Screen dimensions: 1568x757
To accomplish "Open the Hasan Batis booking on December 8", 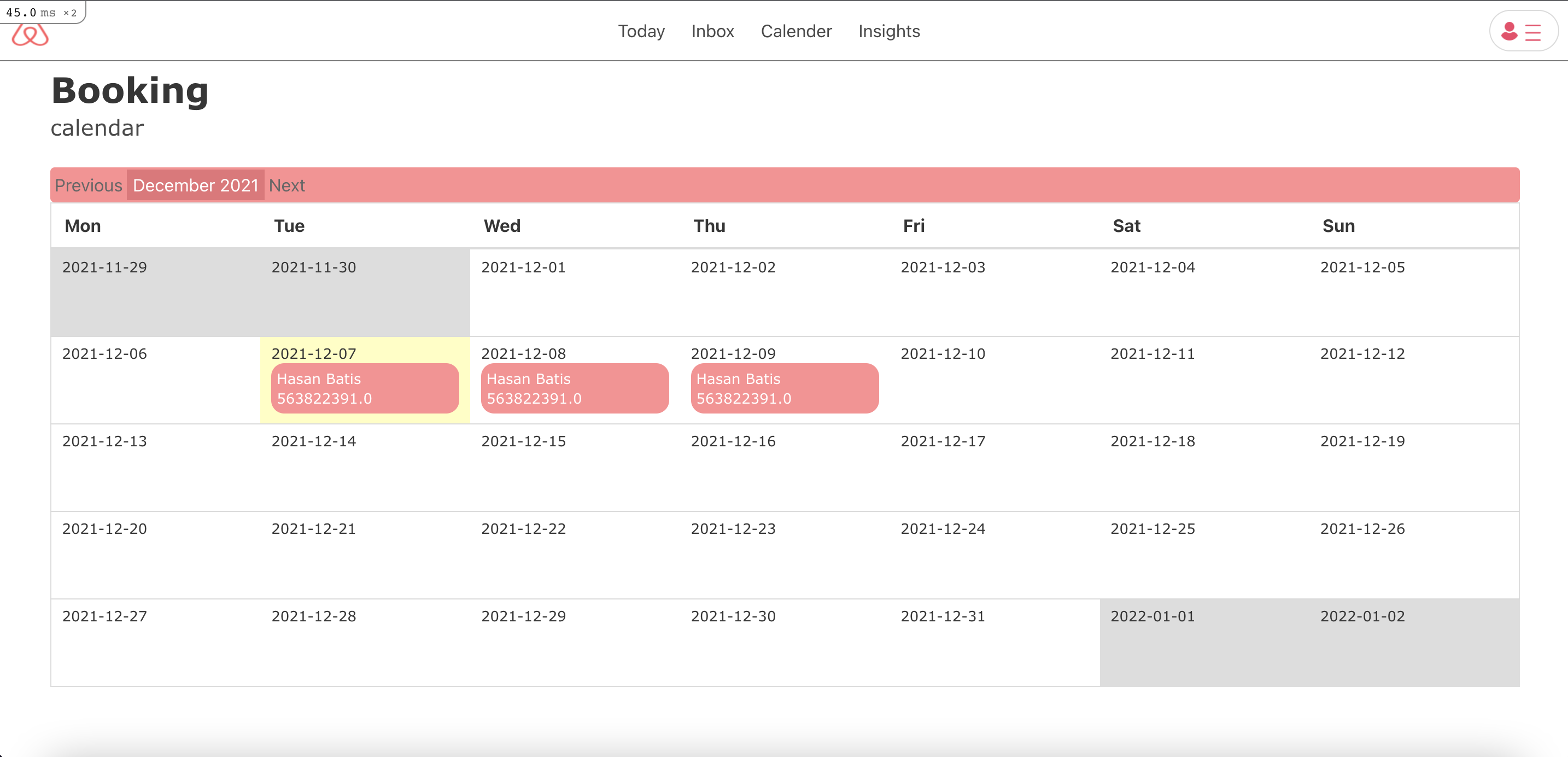I will [x=574, y=388].
